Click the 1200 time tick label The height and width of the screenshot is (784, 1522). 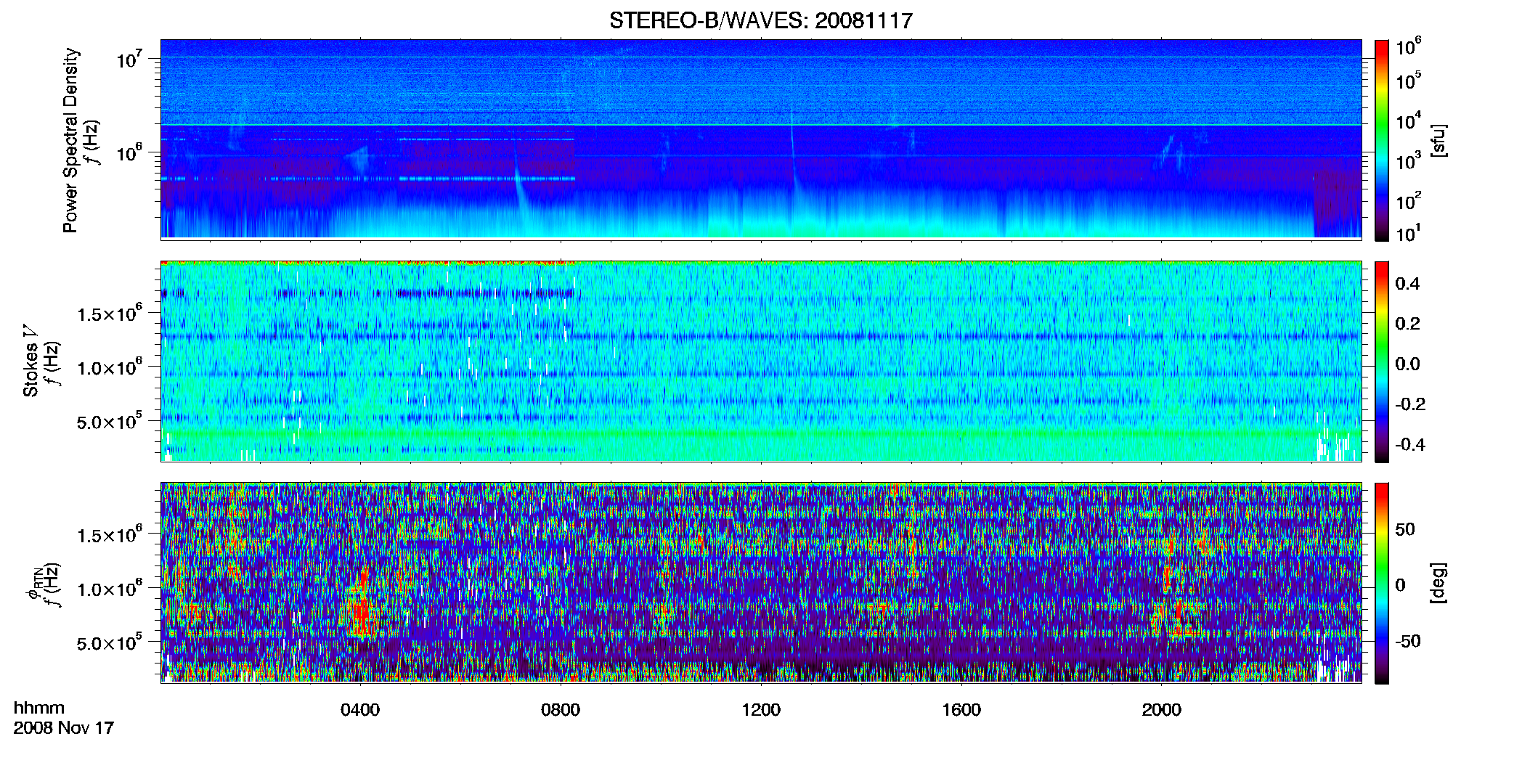(761, 709)
